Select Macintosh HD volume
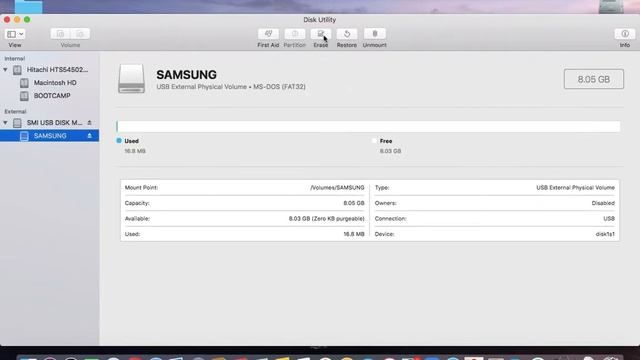This screenshot has width=640, height=360. click(55, 83)
